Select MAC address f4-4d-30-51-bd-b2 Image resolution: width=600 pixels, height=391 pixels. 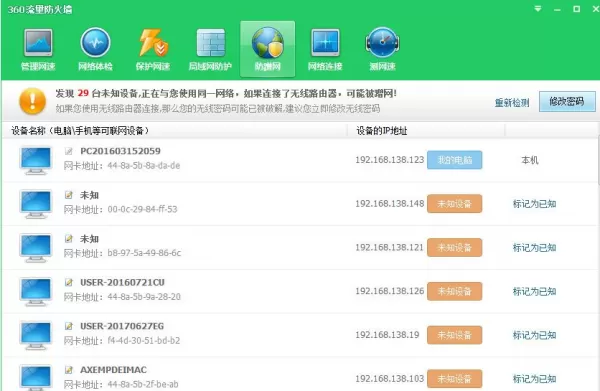click(x=144, y=340)
